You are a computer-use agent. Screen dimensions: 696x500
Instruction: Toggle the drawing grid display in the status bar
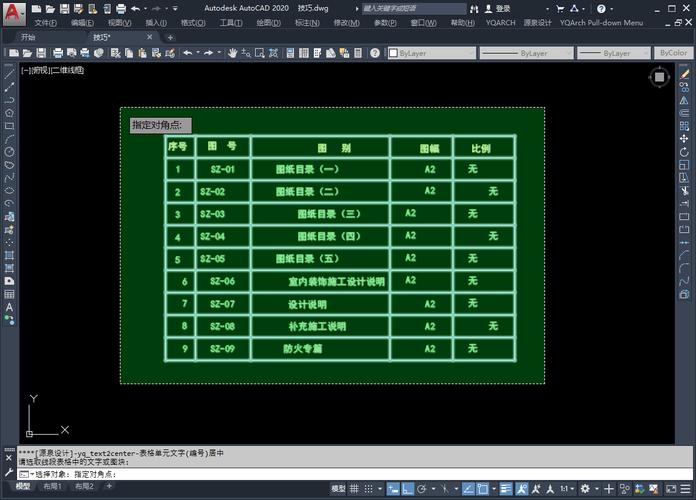pyautogui.click(x=354, y=489)
